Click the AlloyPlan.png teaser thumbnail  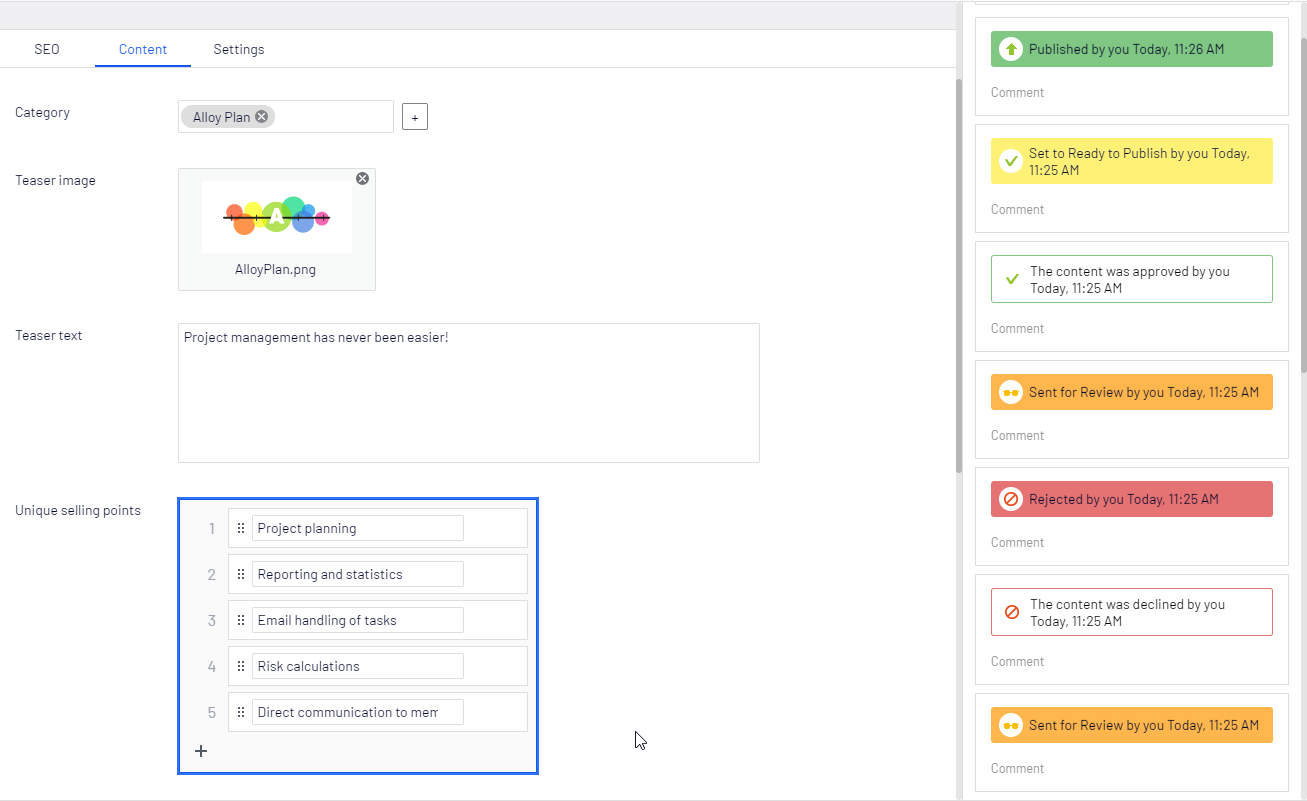click(x=276, y=216)
